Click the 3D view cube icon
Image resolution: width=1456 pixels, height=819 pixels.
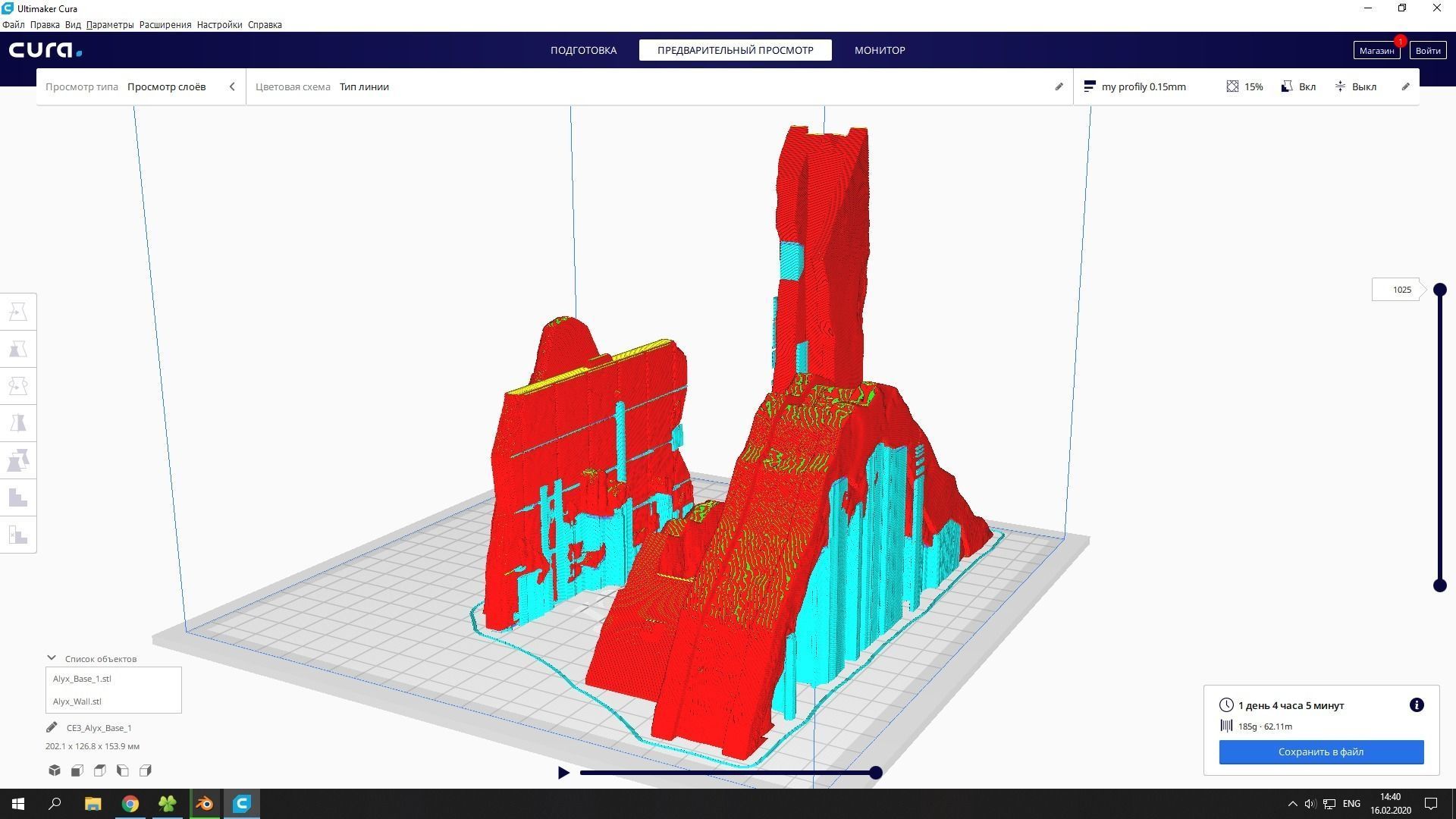[x=55, y=770]
